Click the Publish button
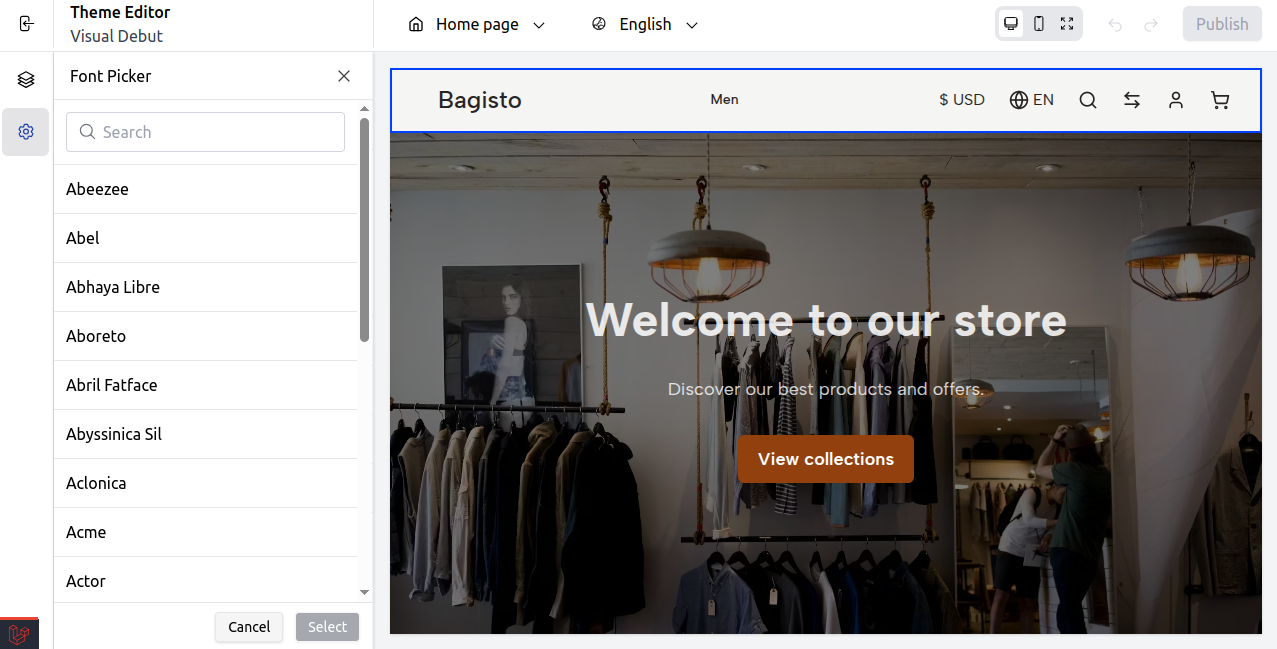The width and height of the screenshot is (1277, 649). [1222, 24]
